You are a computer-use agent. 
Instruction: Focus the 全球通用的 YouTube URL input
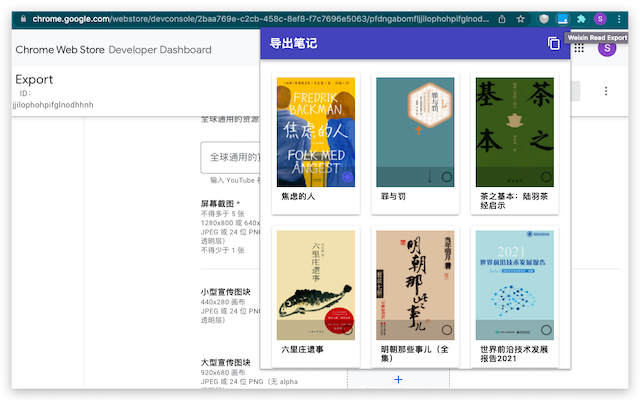[x=230, y=158]
